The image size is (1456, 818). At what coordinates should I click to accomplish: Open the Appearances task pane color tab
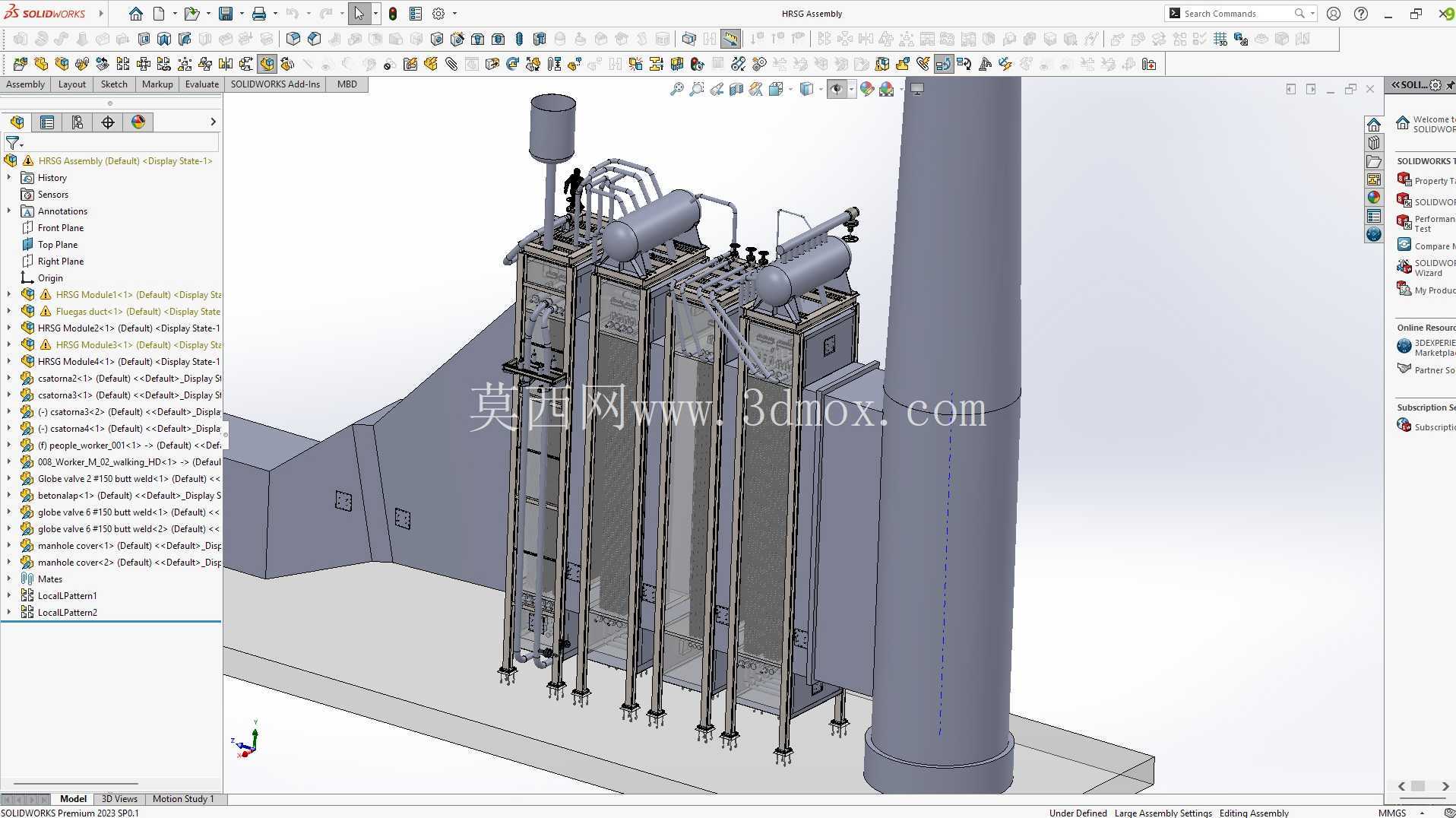coord(1373,198)
